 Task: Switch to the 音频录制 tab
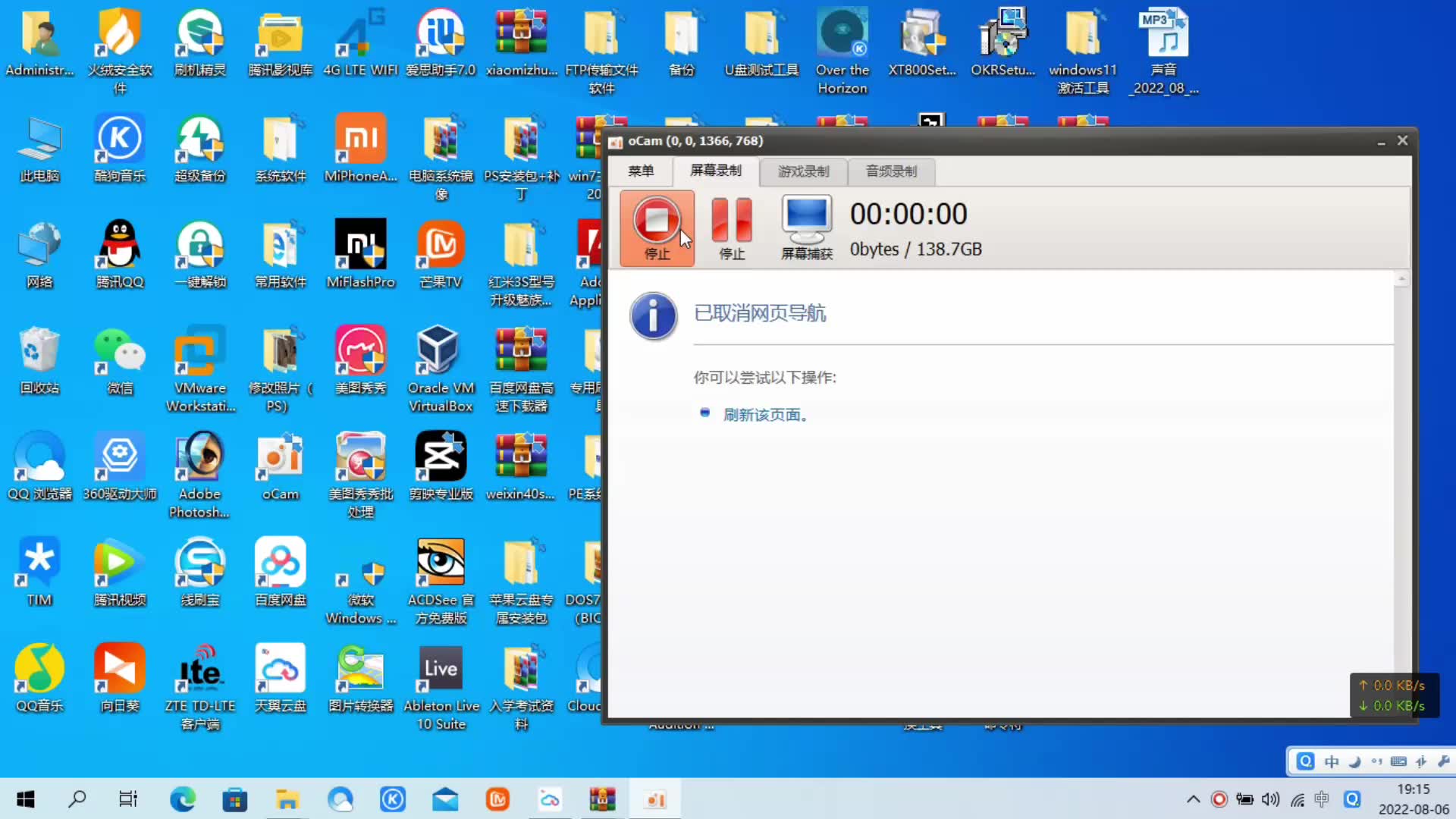click(891, 171)
